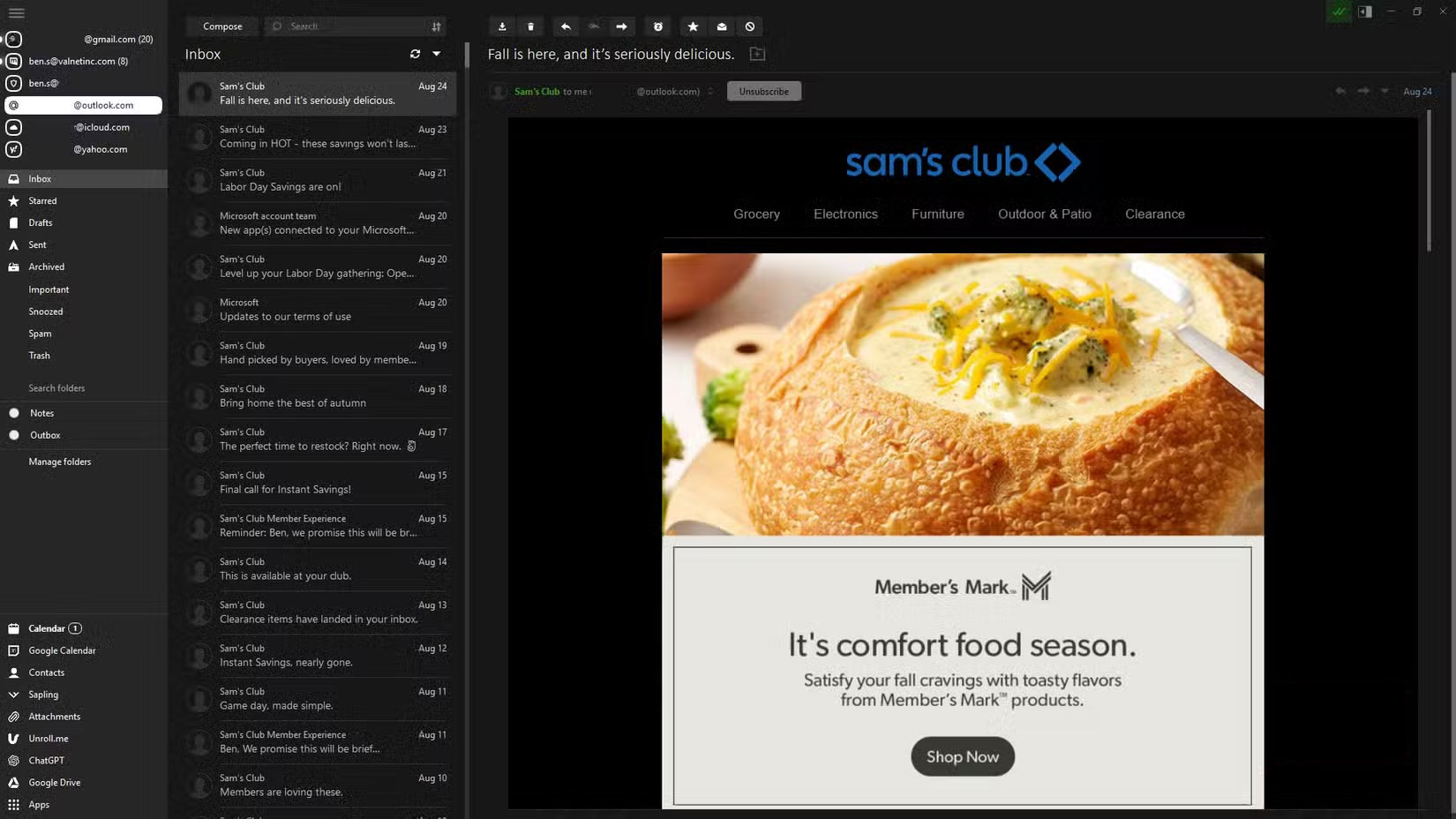Open email 'Final call for Instant Savings!'
Viewport: 1456px width, 819px height.
318,483
